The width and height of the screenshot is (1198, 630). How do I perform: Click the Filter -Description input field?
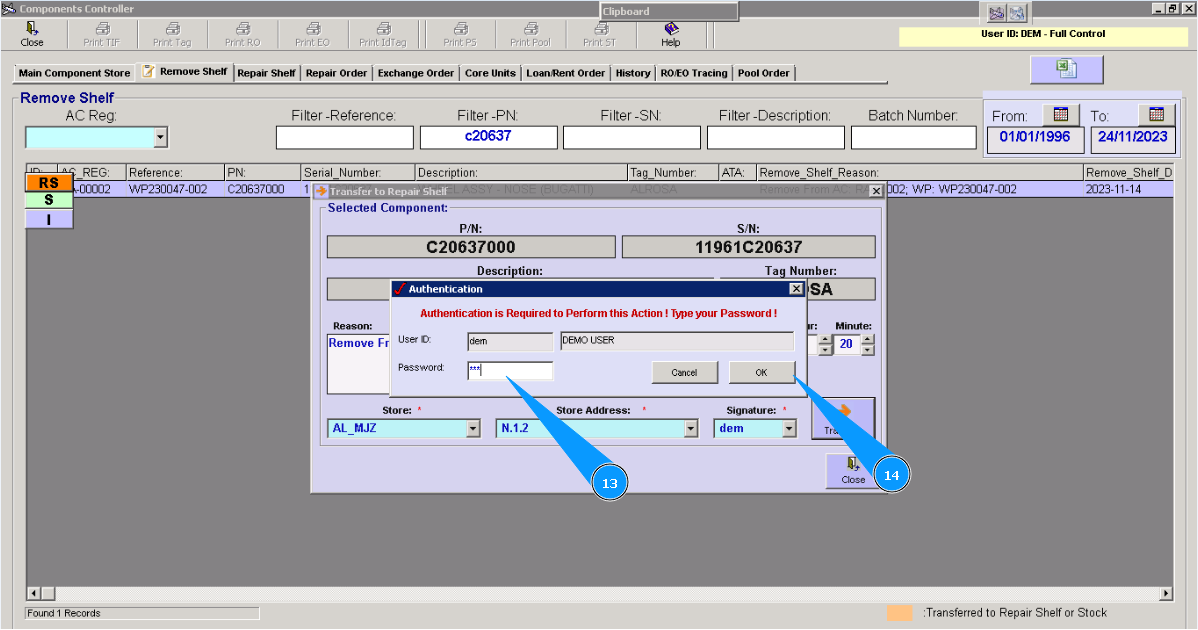point(775,137)
